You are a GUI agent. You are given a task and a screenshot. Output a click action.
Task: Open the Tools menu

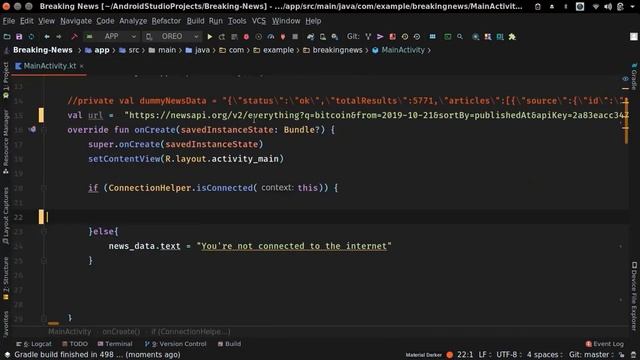coord(237,21)
